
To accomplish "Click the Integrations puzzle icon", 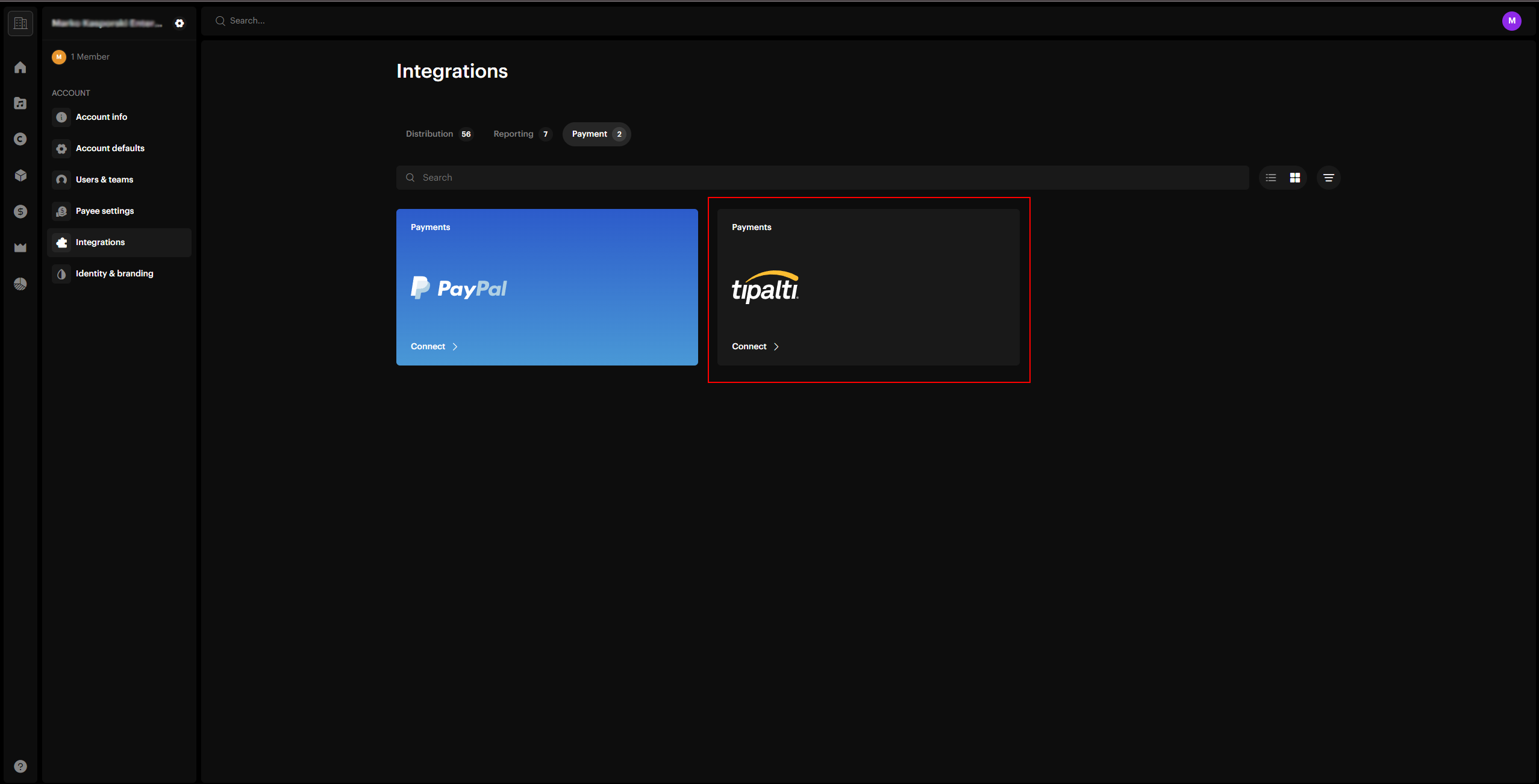I will click(61, 242).
